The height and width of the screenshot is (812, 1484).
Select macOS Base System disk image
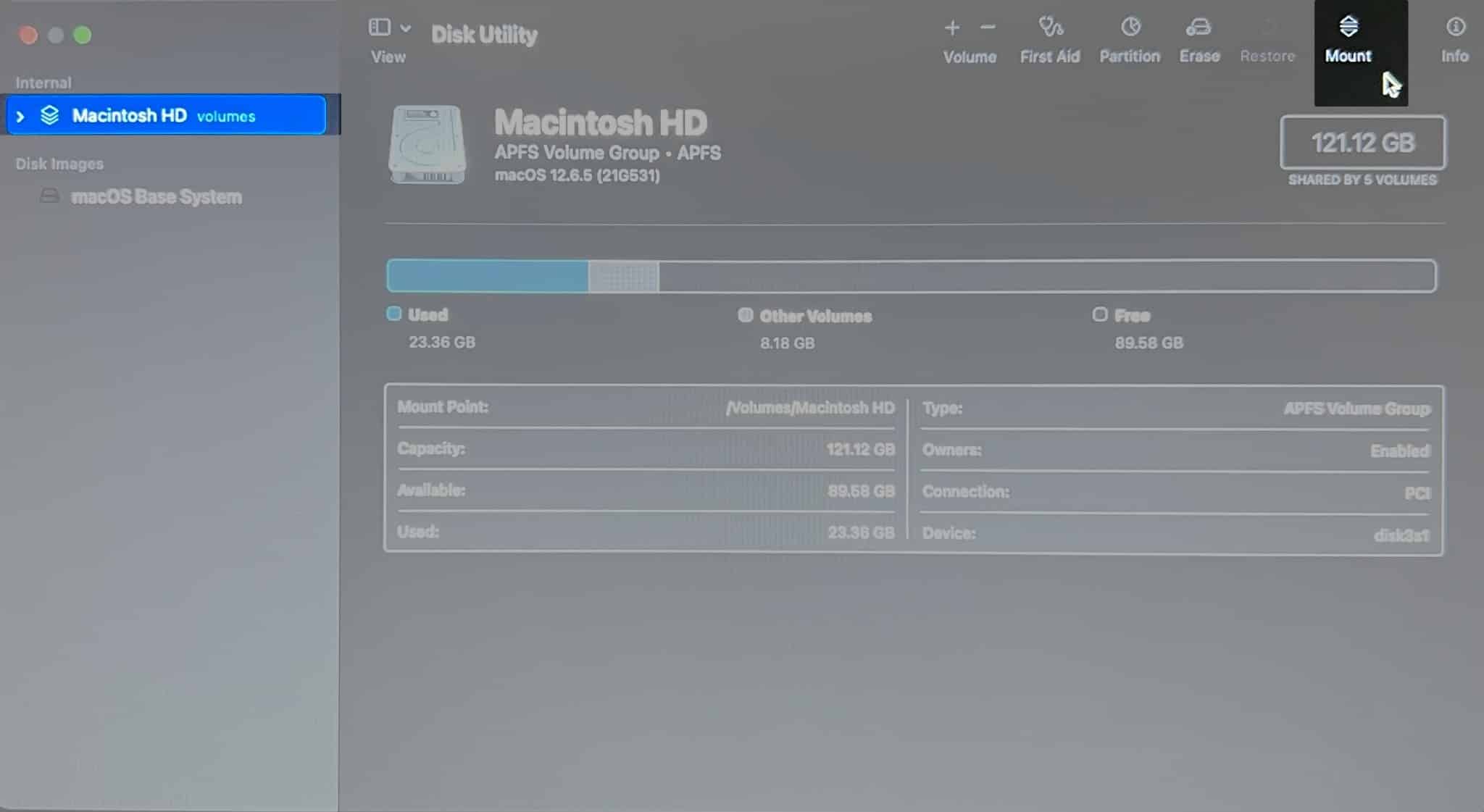click(157, 196)
